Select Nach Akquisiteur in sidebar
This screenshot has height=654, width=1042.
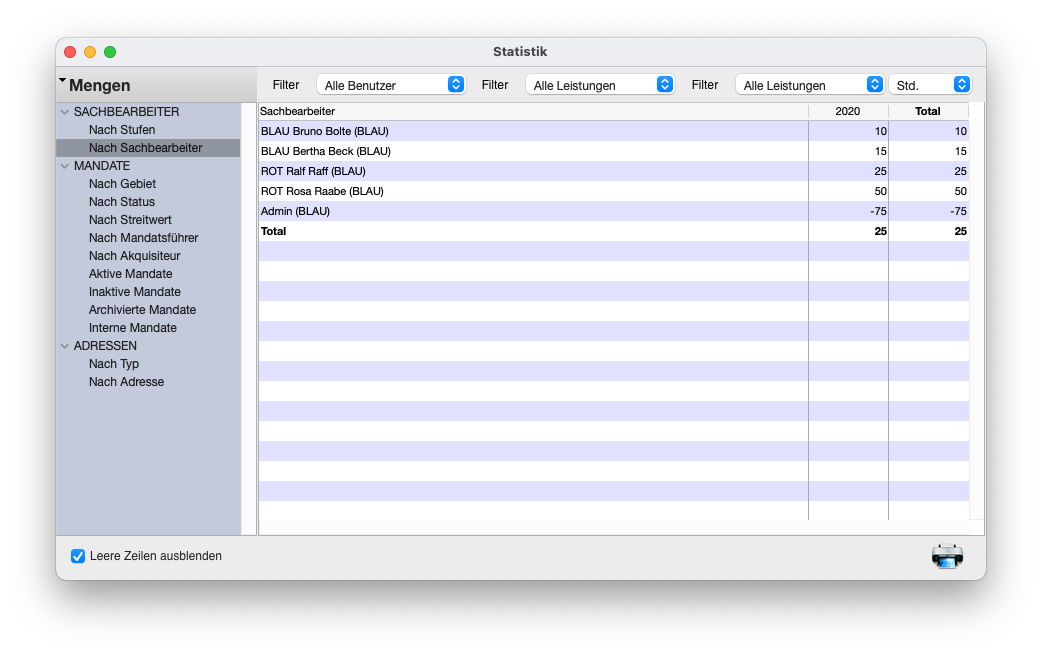134,256
